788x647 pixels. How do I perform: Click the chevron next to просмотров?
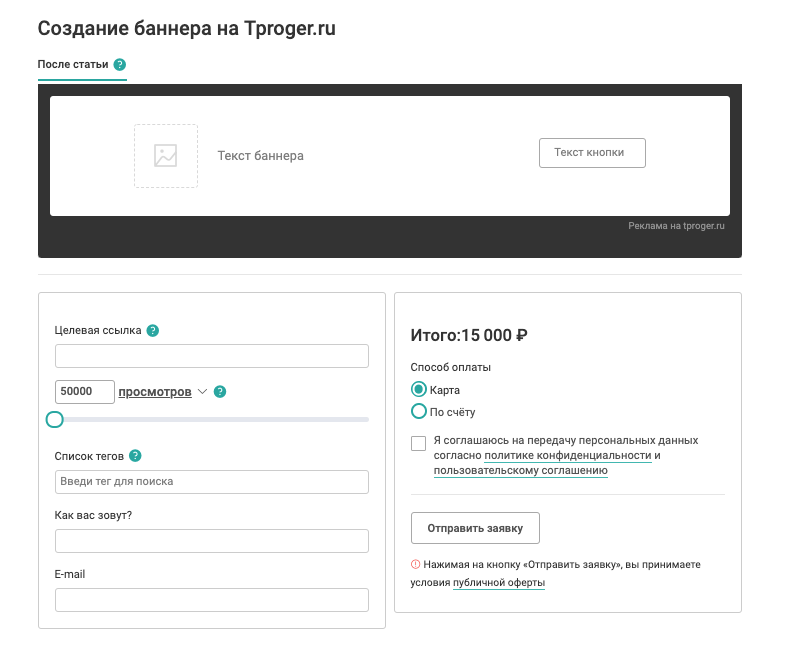[x=203, y=392]
